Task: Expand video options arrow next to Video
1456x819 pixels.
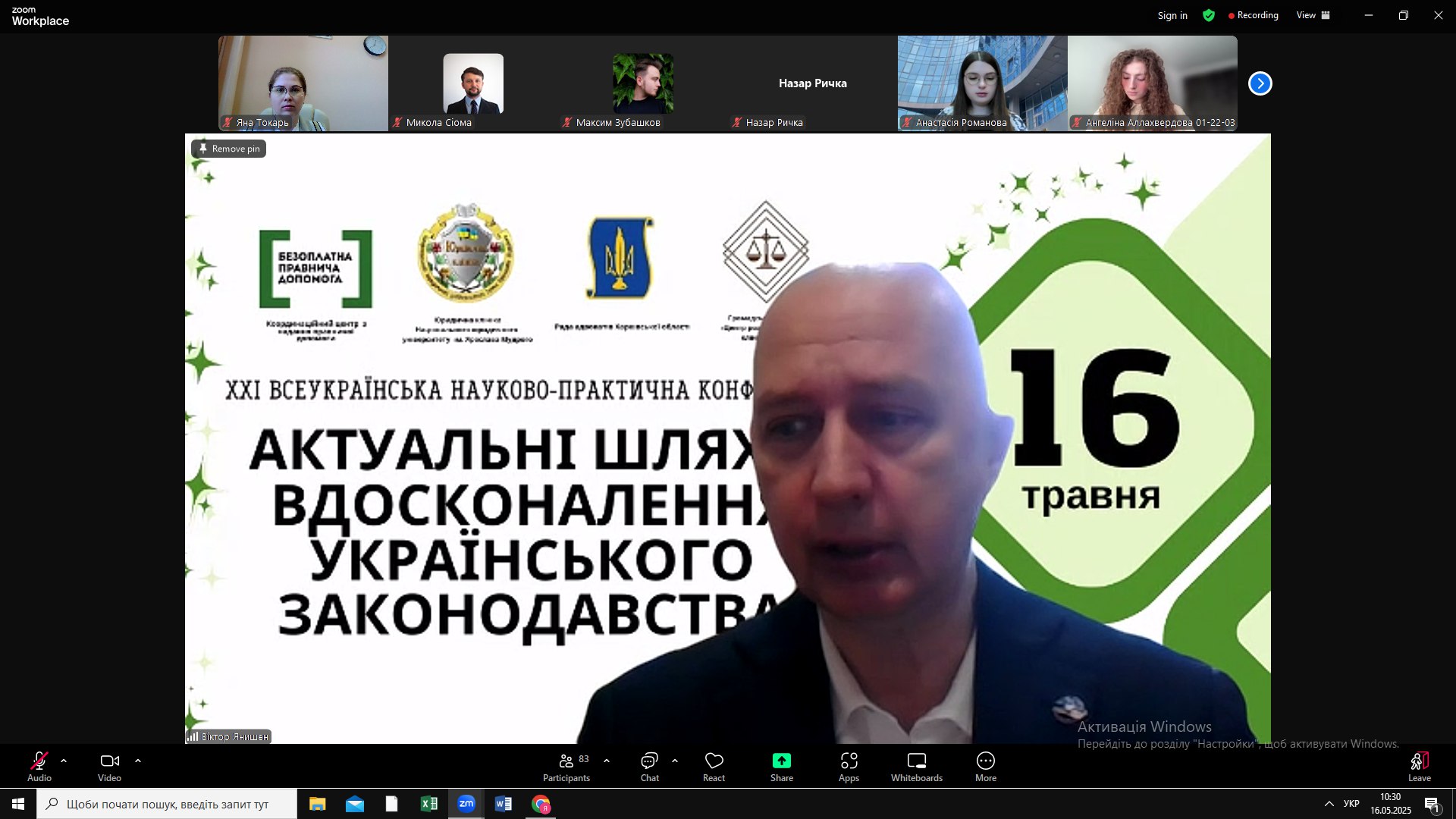Action: click(x=138, y=761)
